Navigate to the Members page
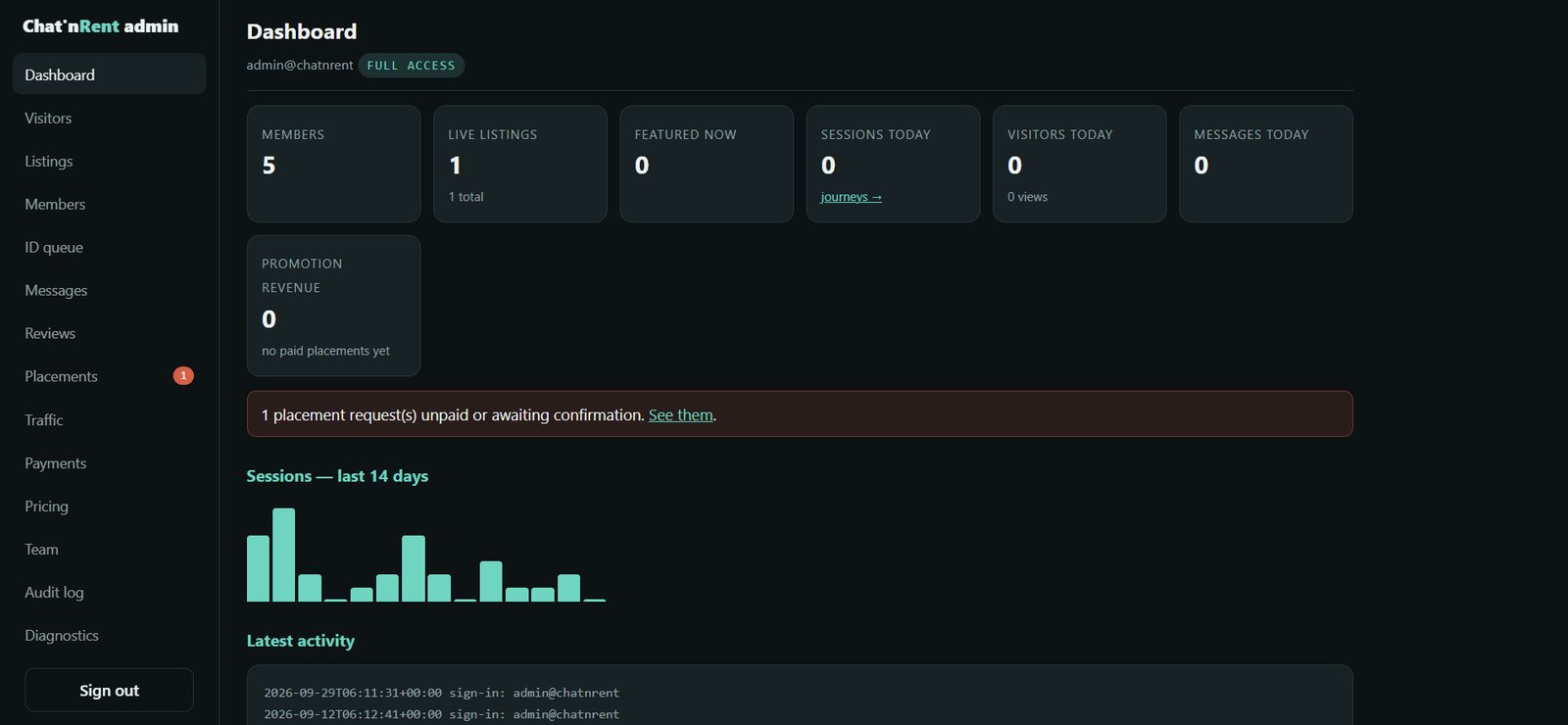 click(109, 204)
